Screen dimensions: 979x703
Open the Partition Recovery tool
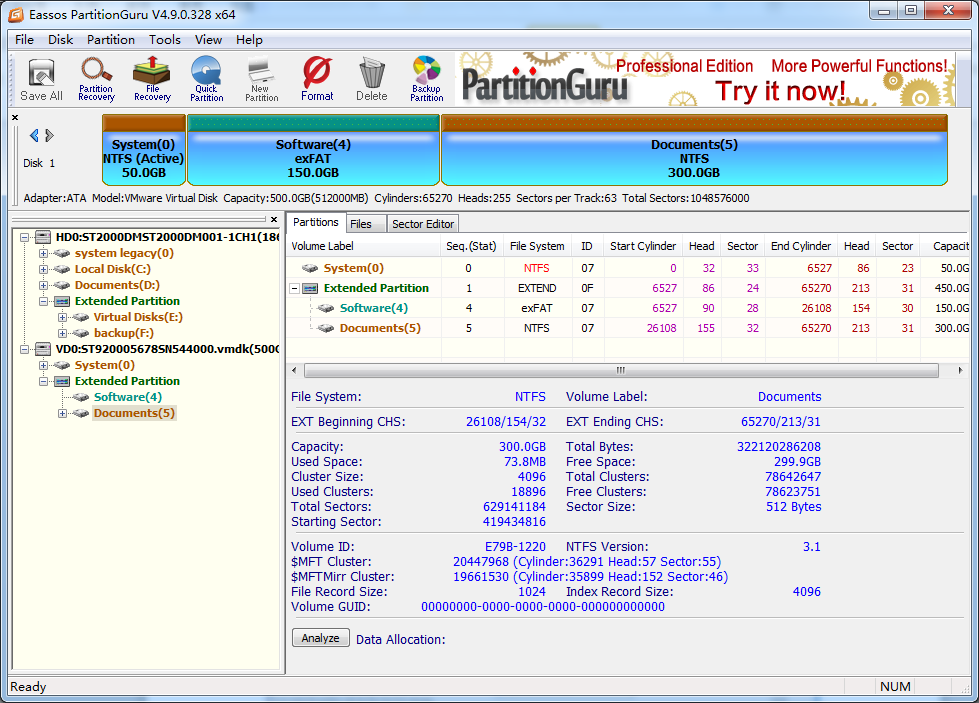pos(96,79)
